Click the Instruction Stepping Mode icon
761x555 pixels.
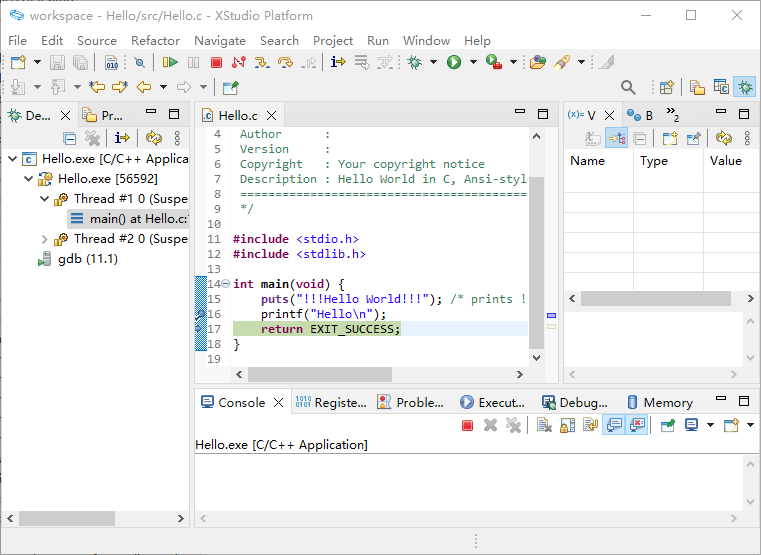pos(337,62)
